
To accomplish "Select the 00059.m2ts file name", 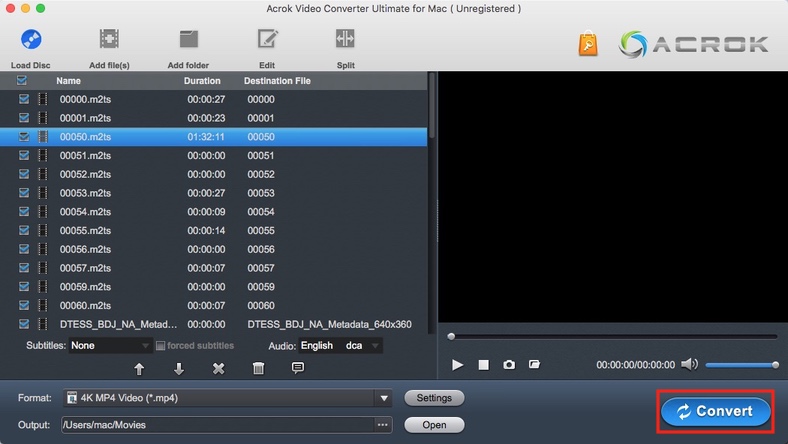I will click(85, 287).
